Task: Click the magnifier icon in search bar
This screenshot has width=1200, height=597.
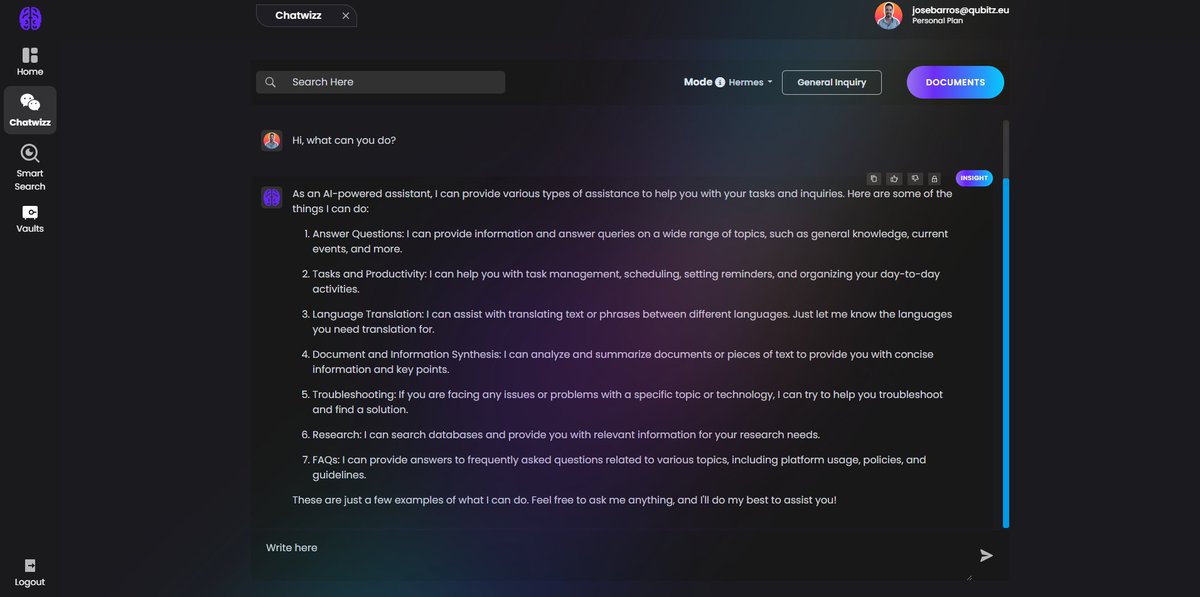Action: click(270, 82)
